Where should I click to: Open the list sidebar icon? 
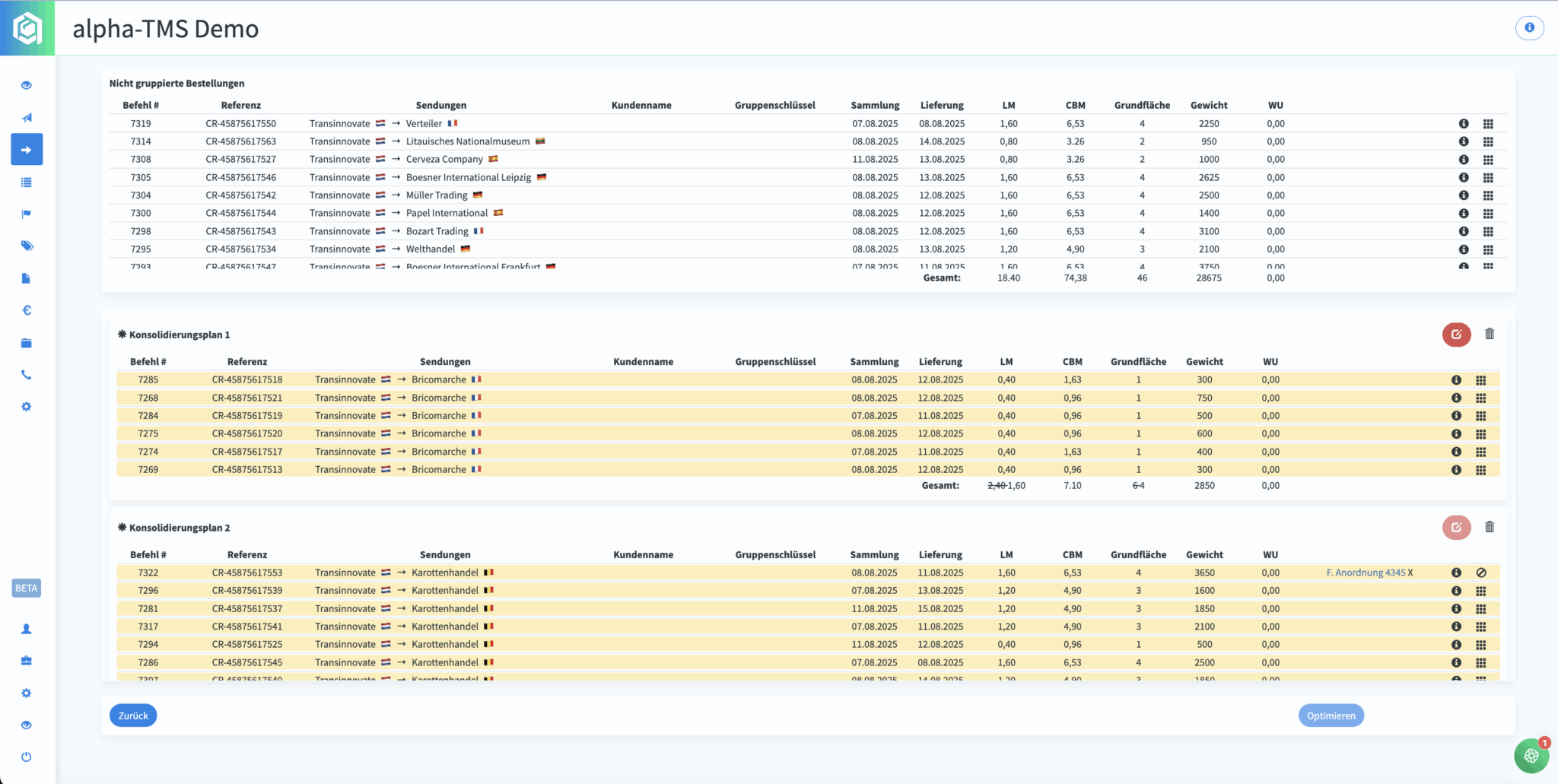point(27,182)
